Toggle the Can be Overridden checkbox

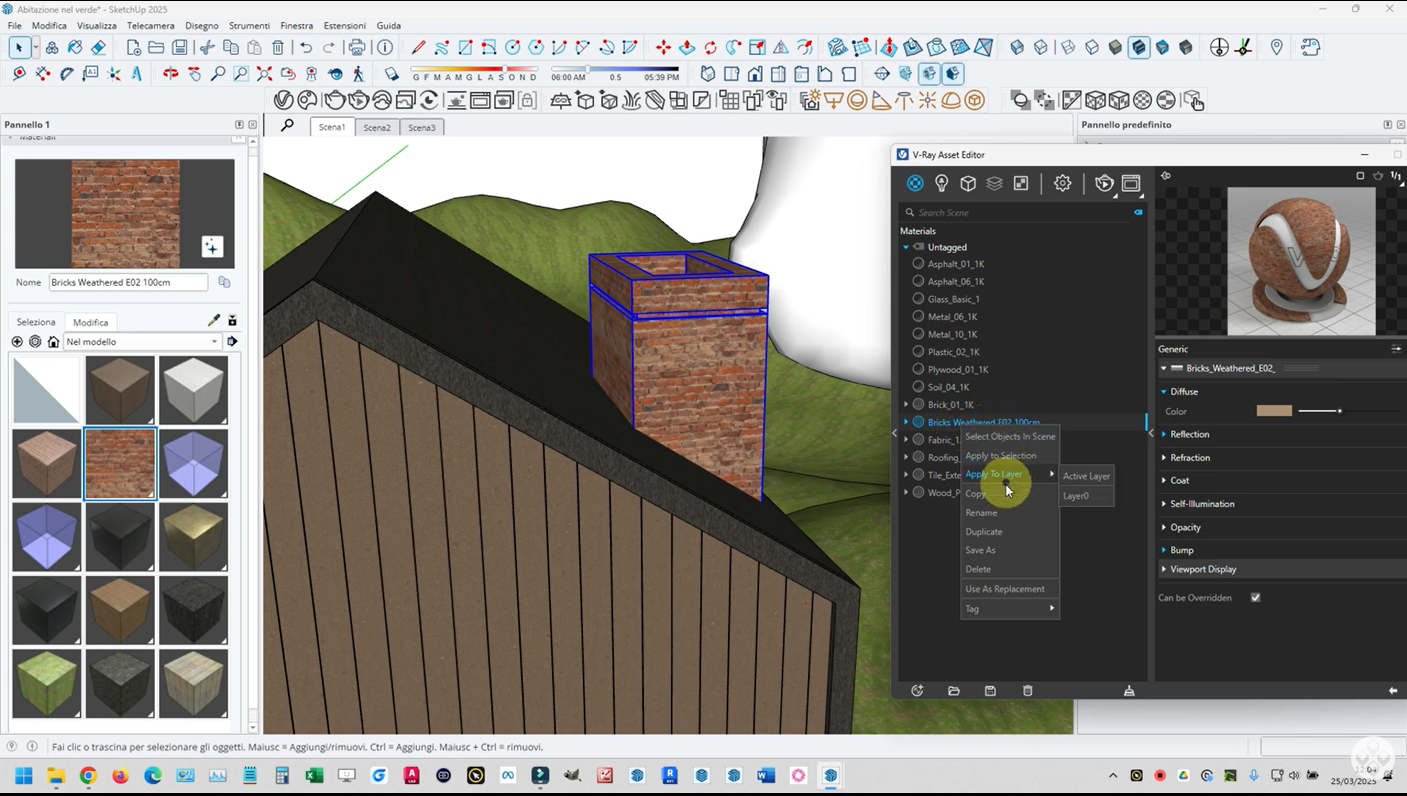(x=1255, y=598)
